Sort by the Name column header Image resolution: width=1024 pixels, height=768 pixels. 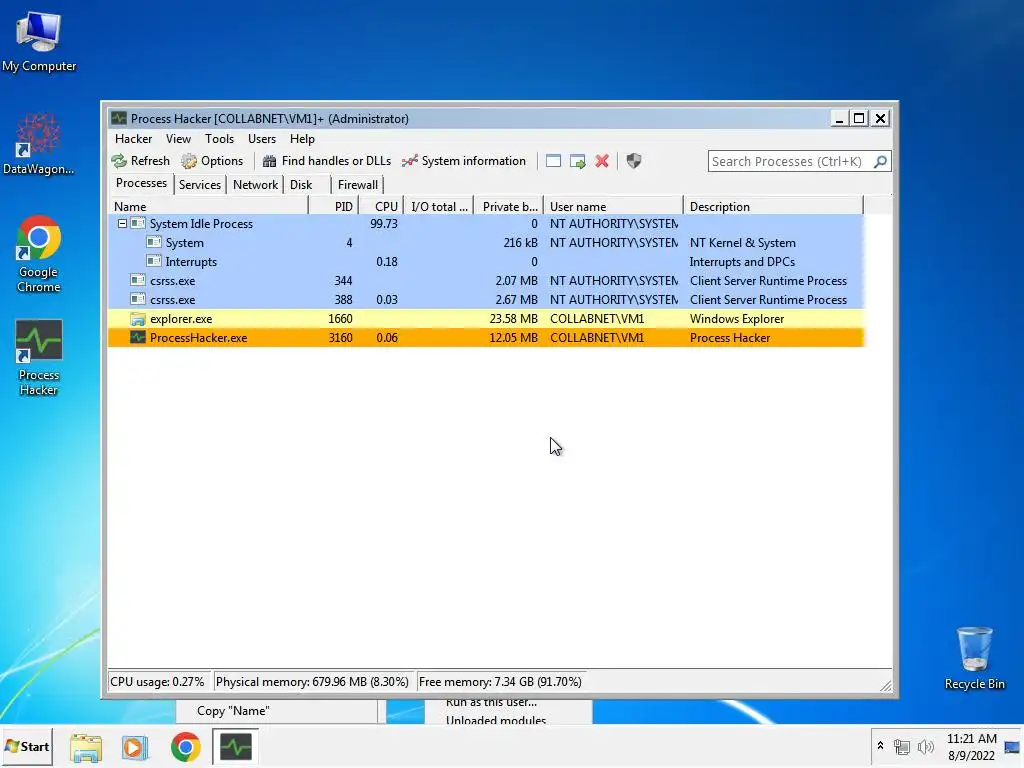pos(208,206)
